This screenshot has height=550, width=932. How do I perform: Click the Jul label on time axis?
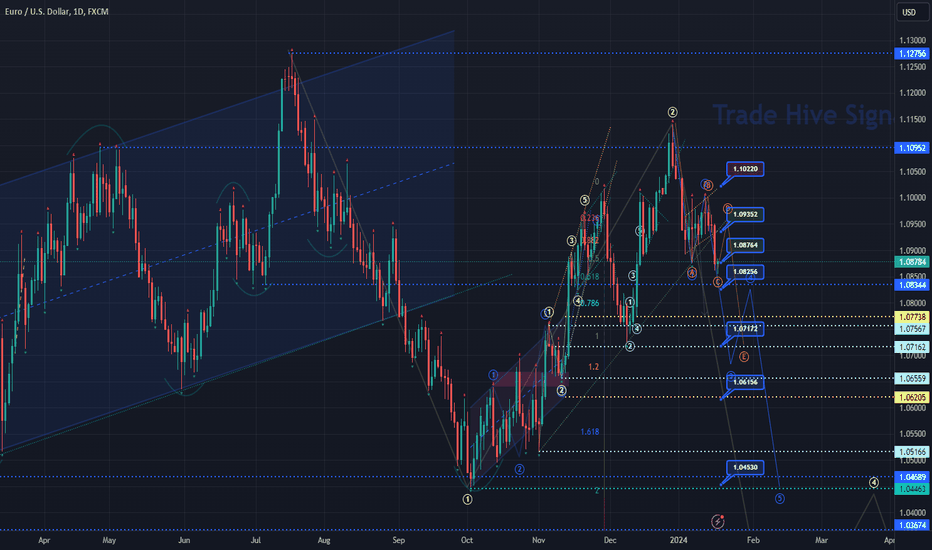(x=256, y=540)
